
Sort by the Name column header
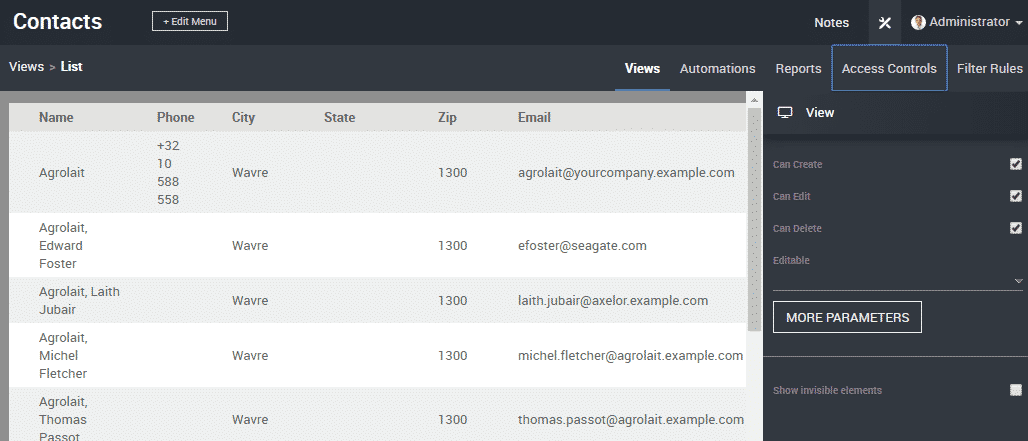click(56, 117)
